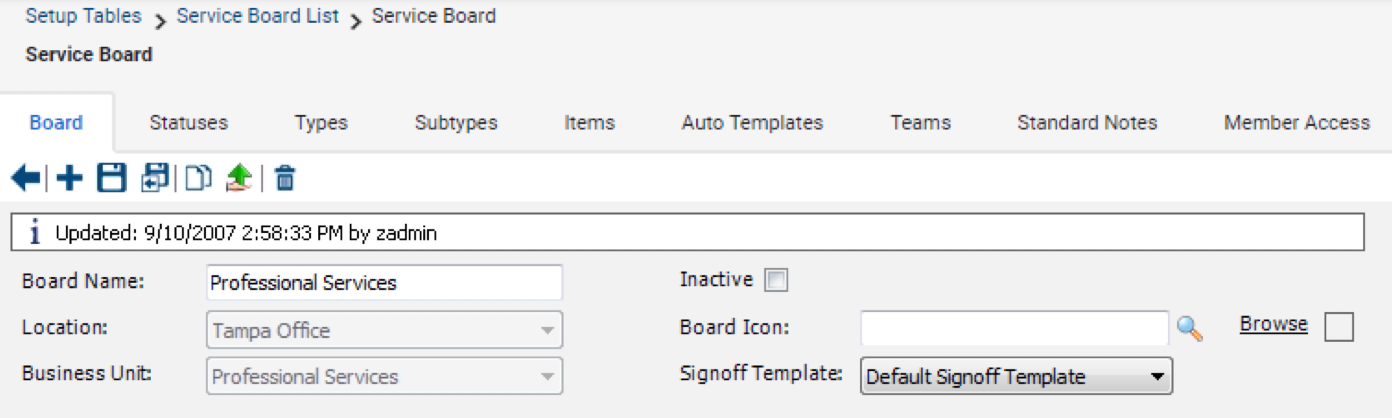The image size is (1392, 418).
Task: Navigate to Service Board List breadcrumb
Action: 258,17
